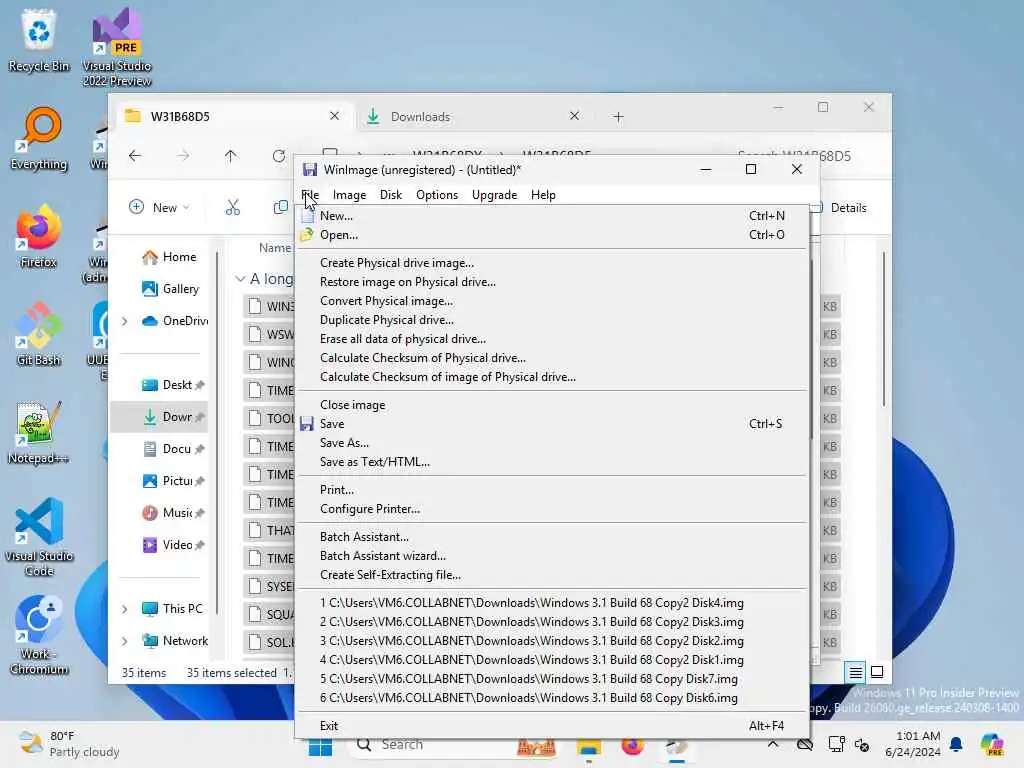Launch Firefox from the desktop

coord(39,236)
